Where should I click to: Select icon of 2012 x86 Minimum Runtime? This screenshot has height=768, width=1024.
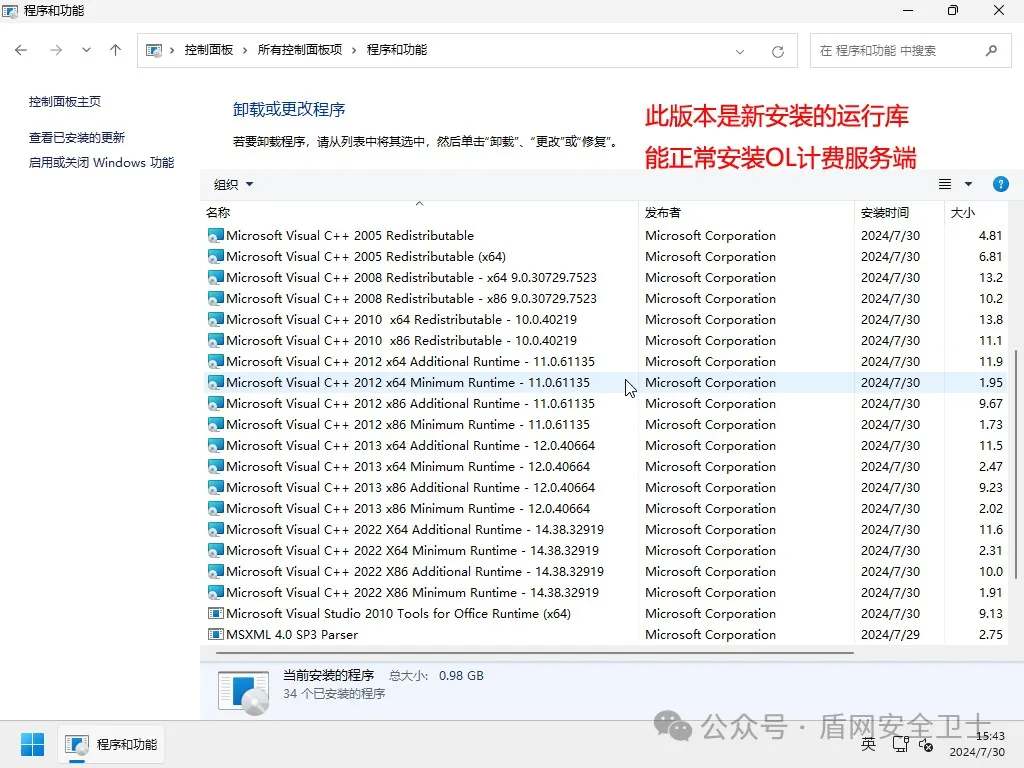click(216, 424)
